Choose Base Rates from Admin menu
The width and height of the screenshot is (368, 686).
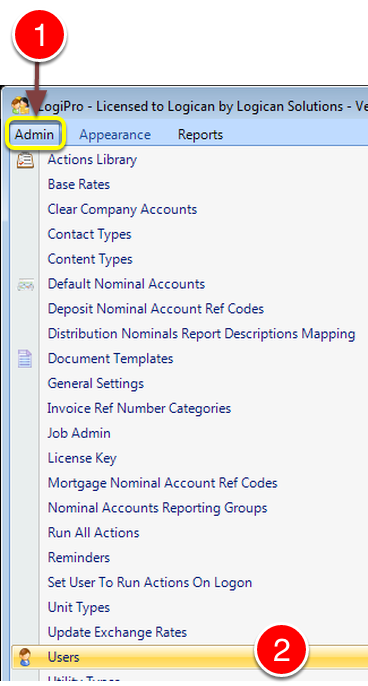79,184
